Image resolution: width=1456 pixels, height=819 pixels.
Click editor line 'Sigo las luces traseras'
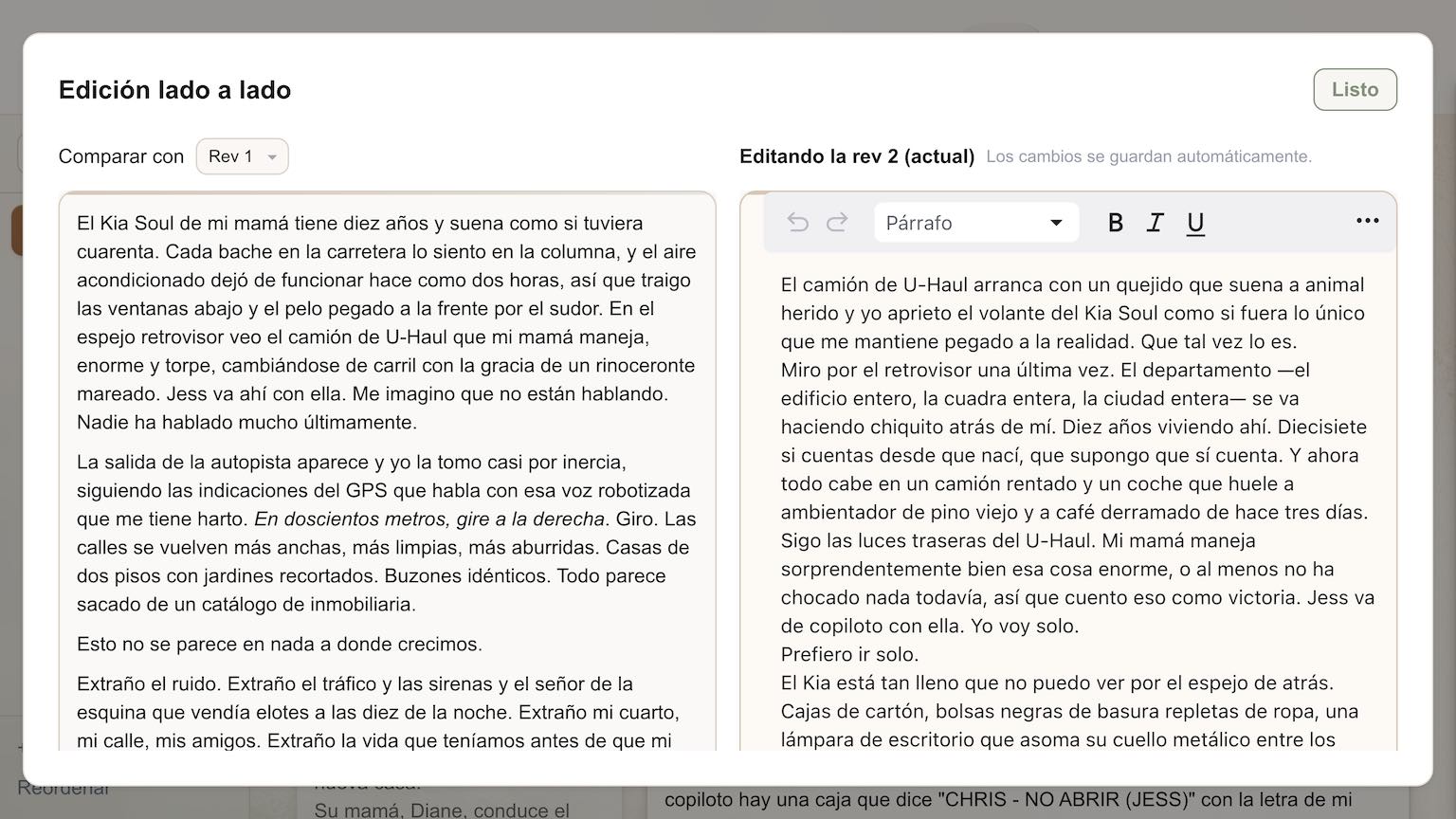coord(1077,583)
